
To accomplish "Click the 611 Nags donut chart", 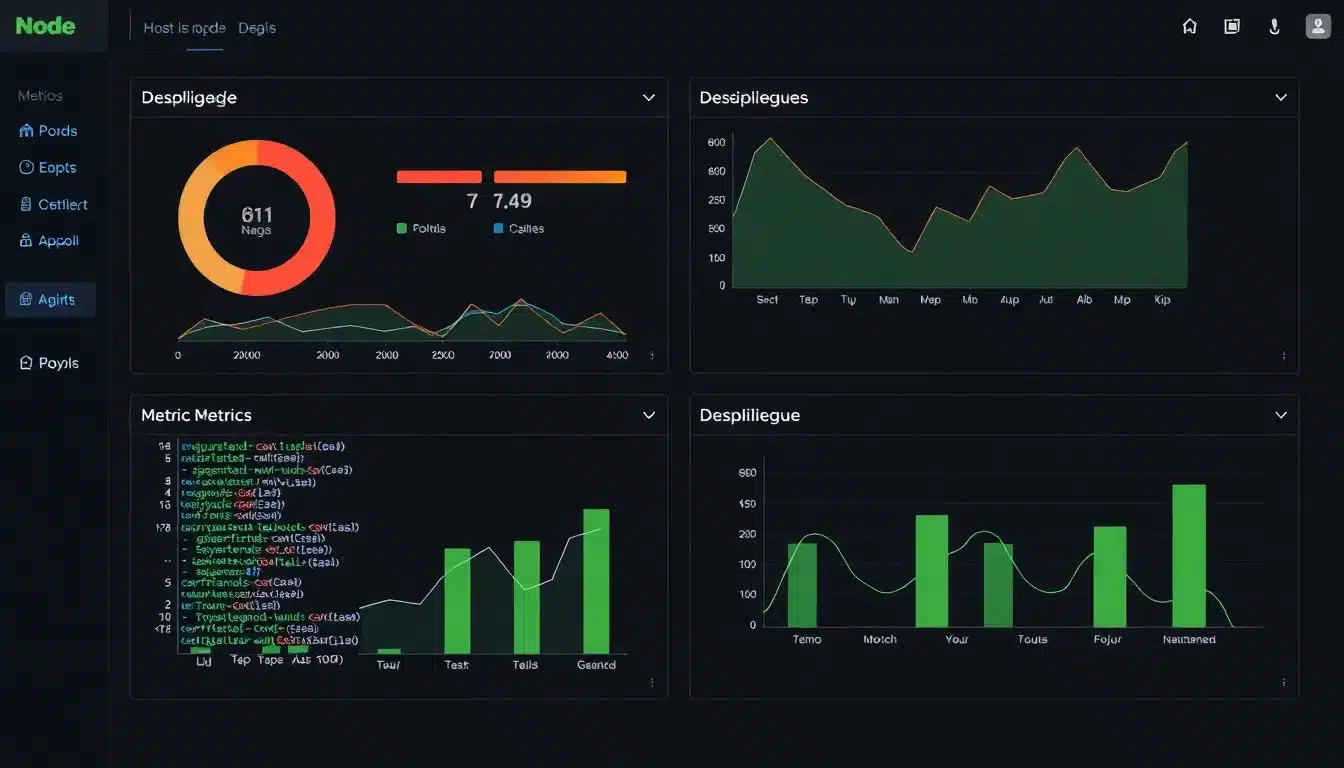I will tap(256, 217).
